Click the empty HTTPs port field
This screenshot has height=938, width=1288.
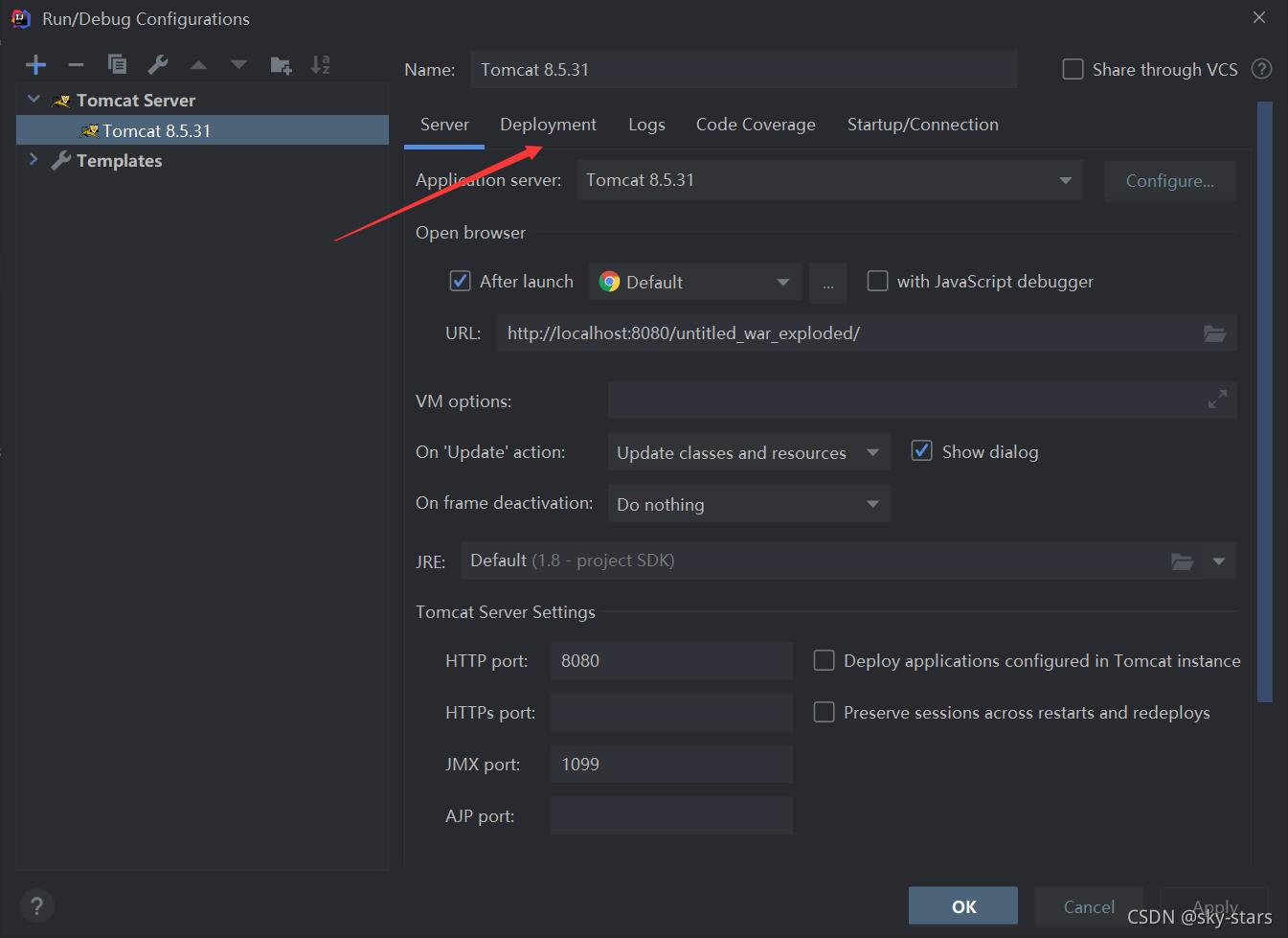click(x=671, y=713)
